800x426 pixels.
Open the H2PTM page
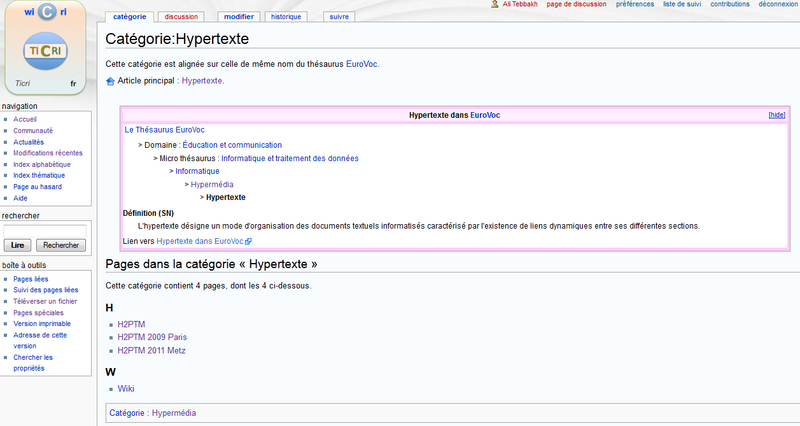pyautogui.click(x=131, y=324)
